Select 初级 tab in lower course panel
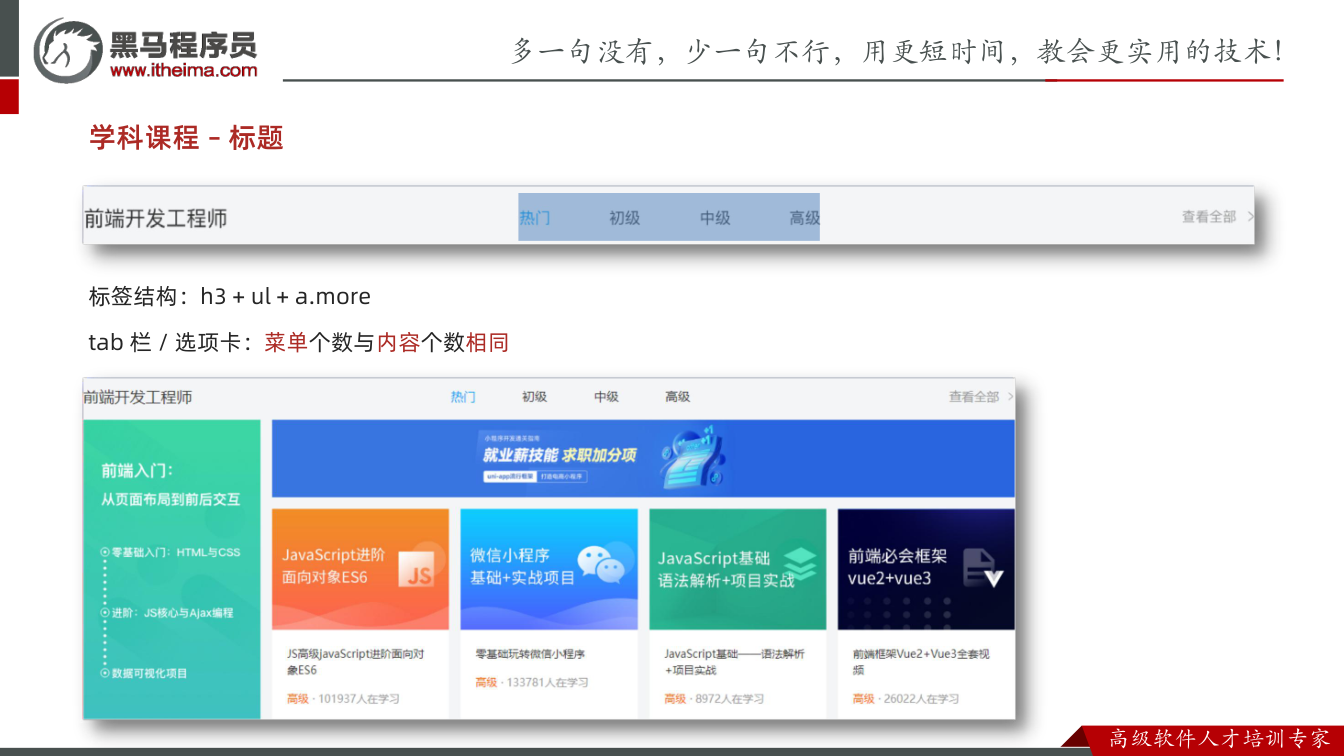The height and width of the screenshot is (756, 1344). click(x=534, y=397)
